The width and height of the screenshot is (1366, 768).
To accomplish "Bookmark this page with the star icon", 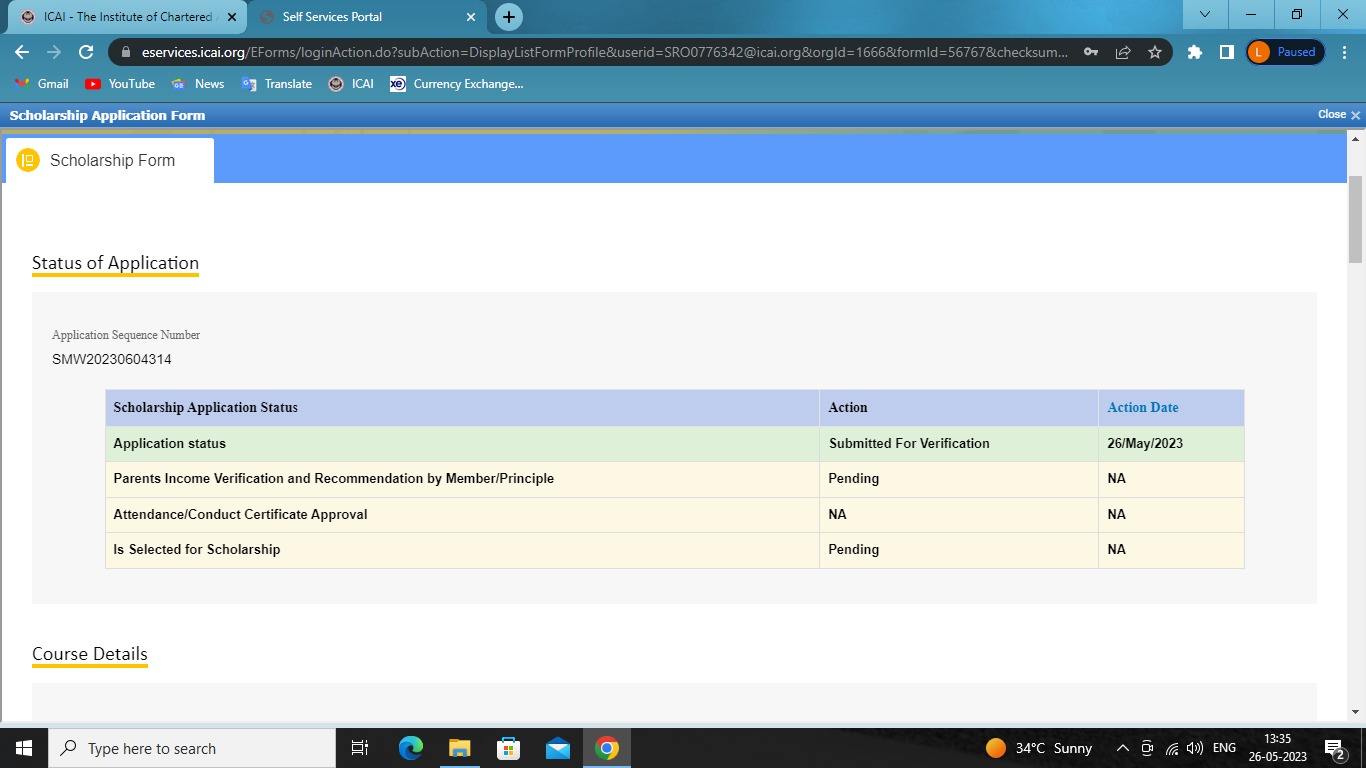I will 1155,52.
